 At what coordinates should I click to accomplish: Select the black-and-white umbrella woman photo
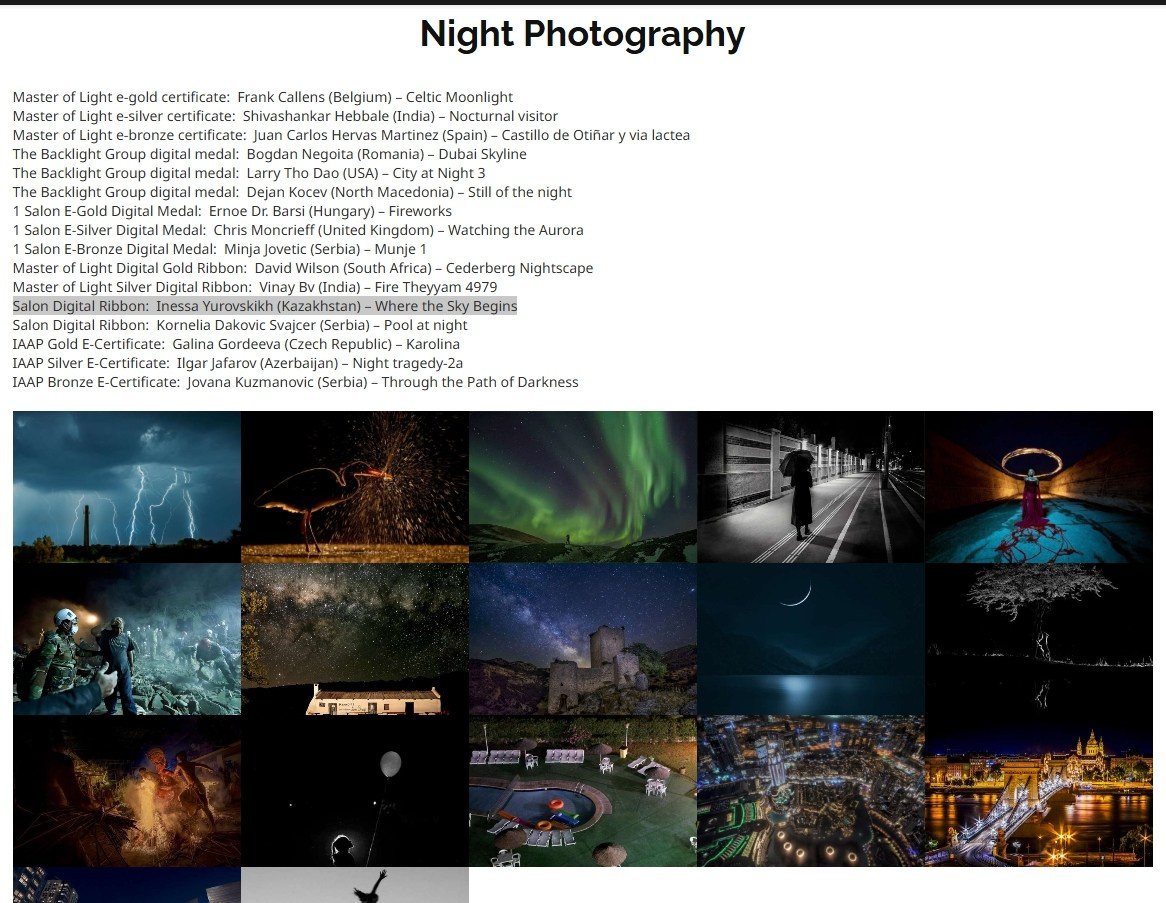[811, 487]
